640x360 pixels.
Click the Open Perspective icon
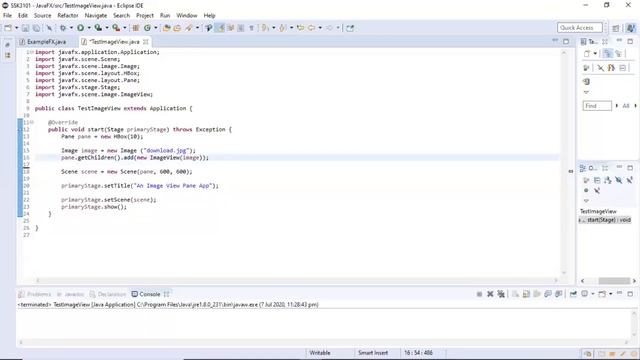click(x=616, y=28)
